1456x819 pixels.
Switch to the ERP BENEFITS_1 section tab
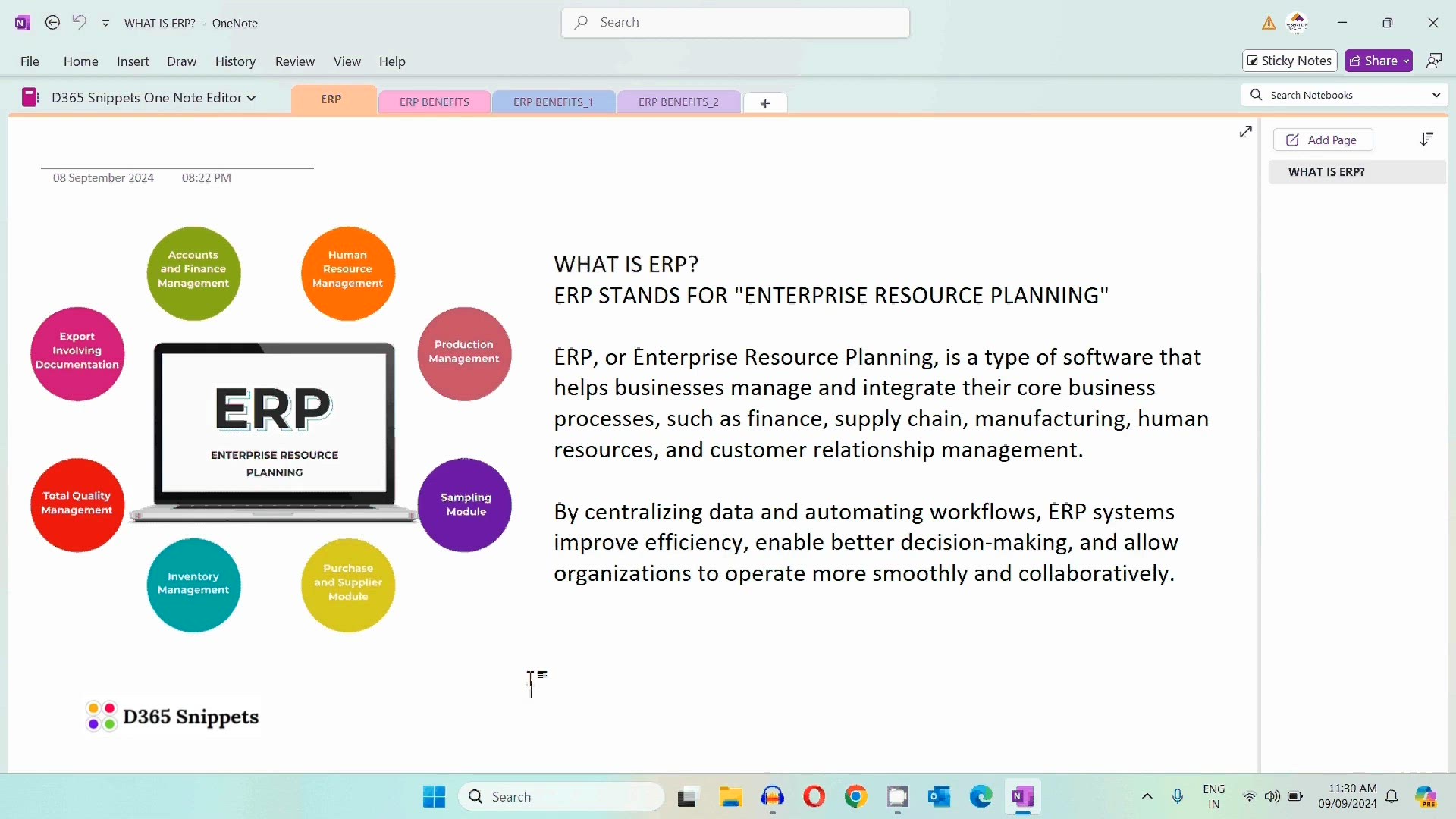click(x=553, y=102)
